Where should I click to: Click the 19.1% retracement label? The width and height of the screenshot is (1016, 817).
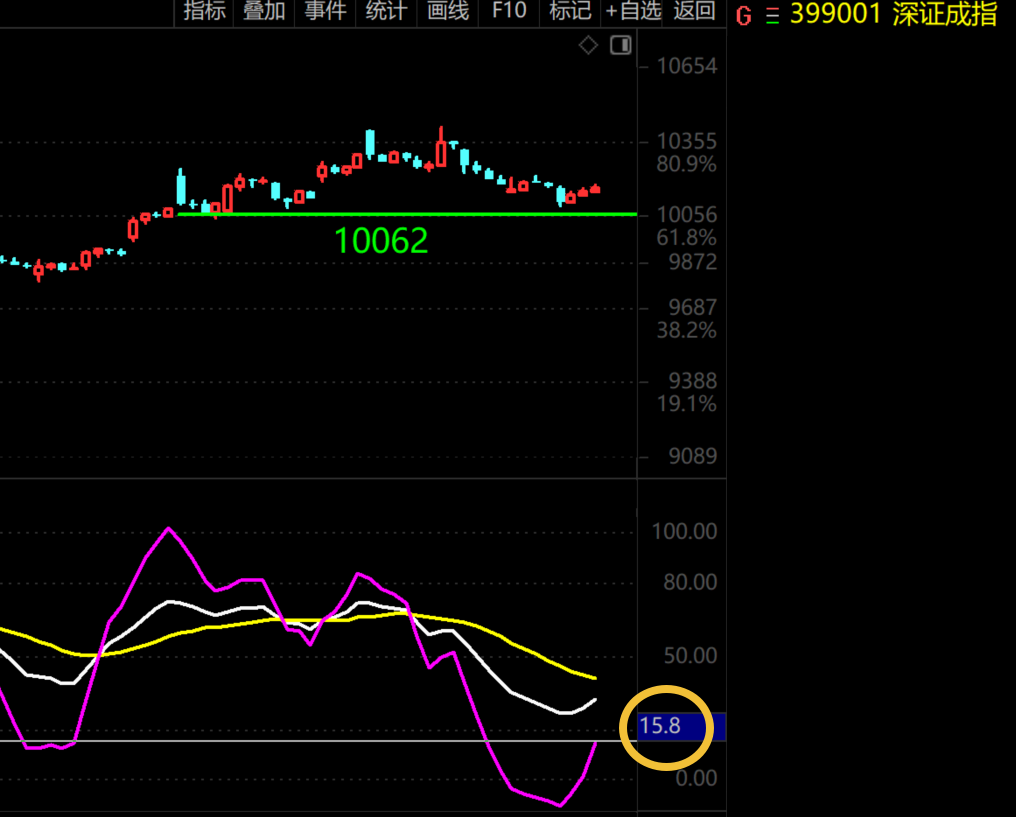687,404
